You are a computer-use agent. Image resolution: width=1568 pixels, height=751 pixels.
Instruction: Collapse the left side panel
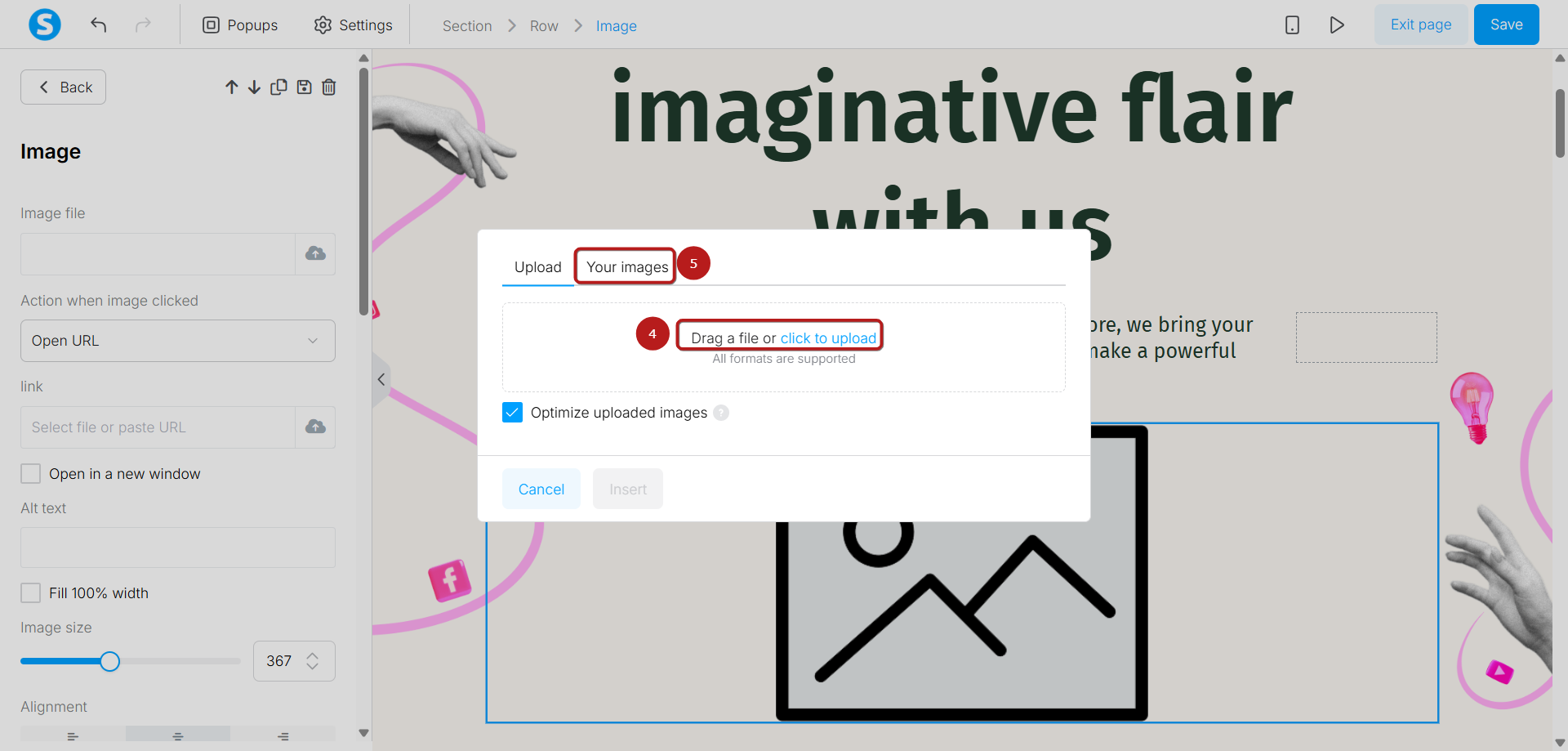381,379
